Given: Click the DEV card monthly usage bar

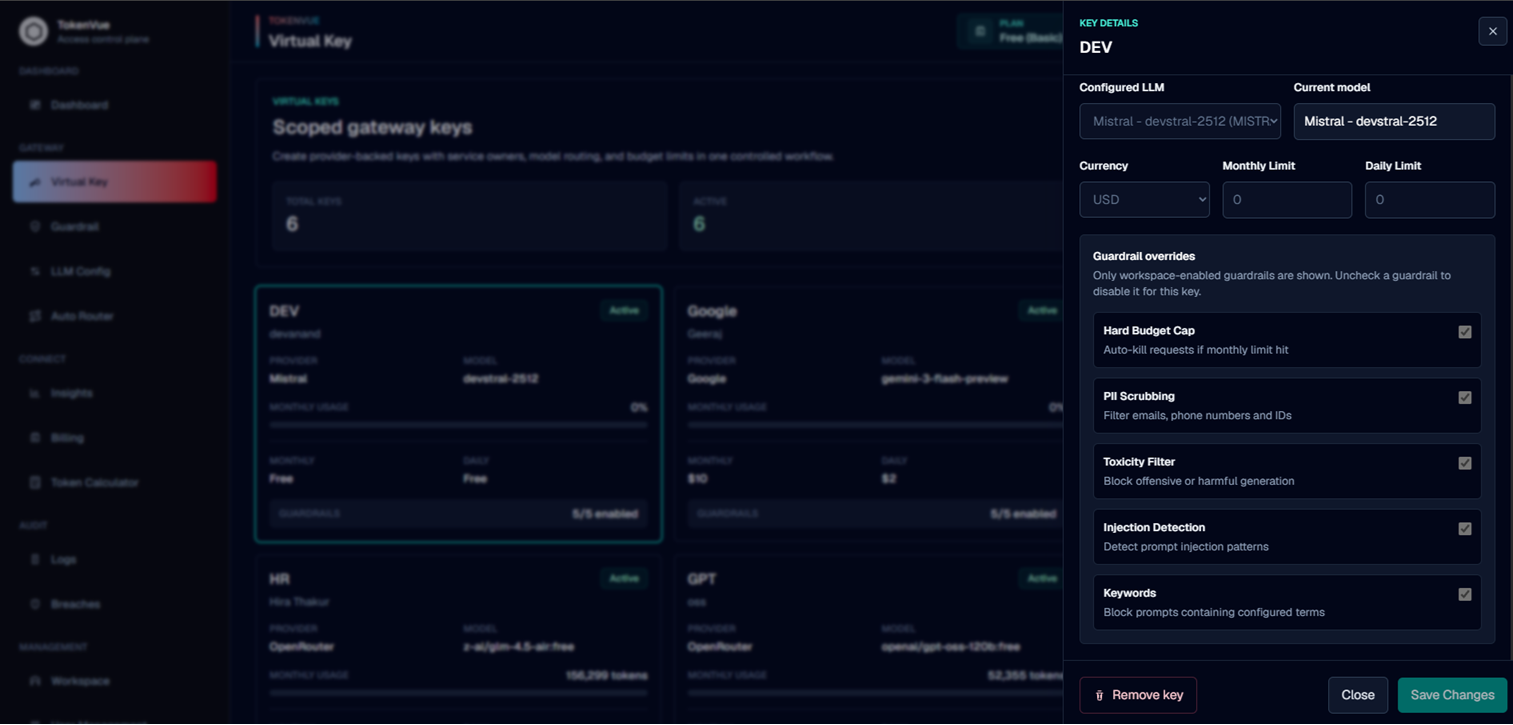Looking at the screenshot, I should [x=458, y=425].
